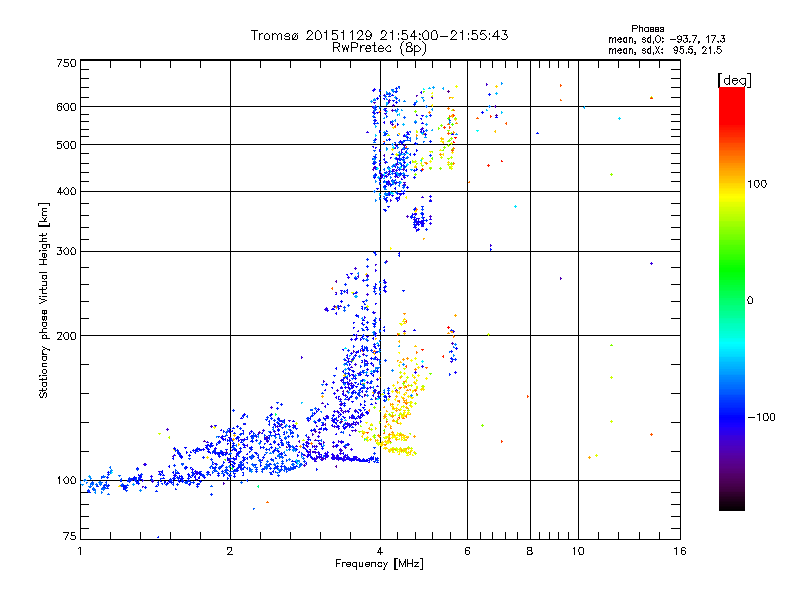
Task: Click the x-axis label 'Frequency [MHz]'
Action: point(379,564)
